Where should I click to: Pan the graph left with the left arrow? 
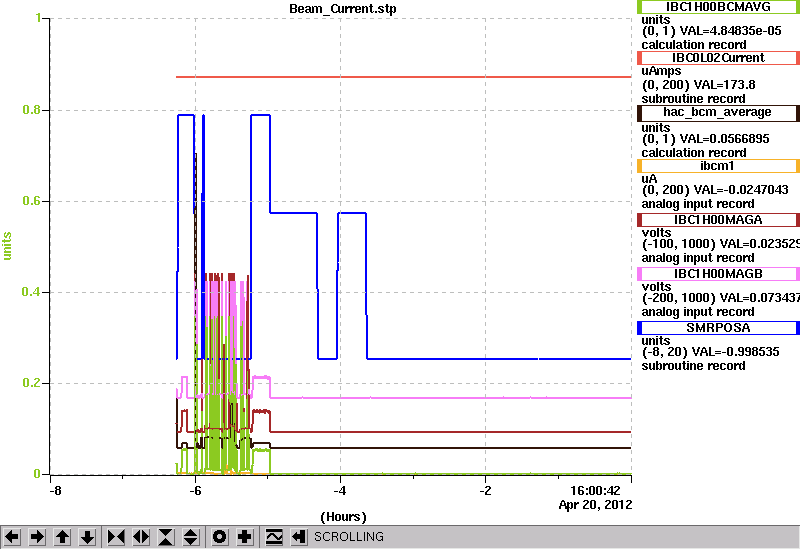click(12, 537)
